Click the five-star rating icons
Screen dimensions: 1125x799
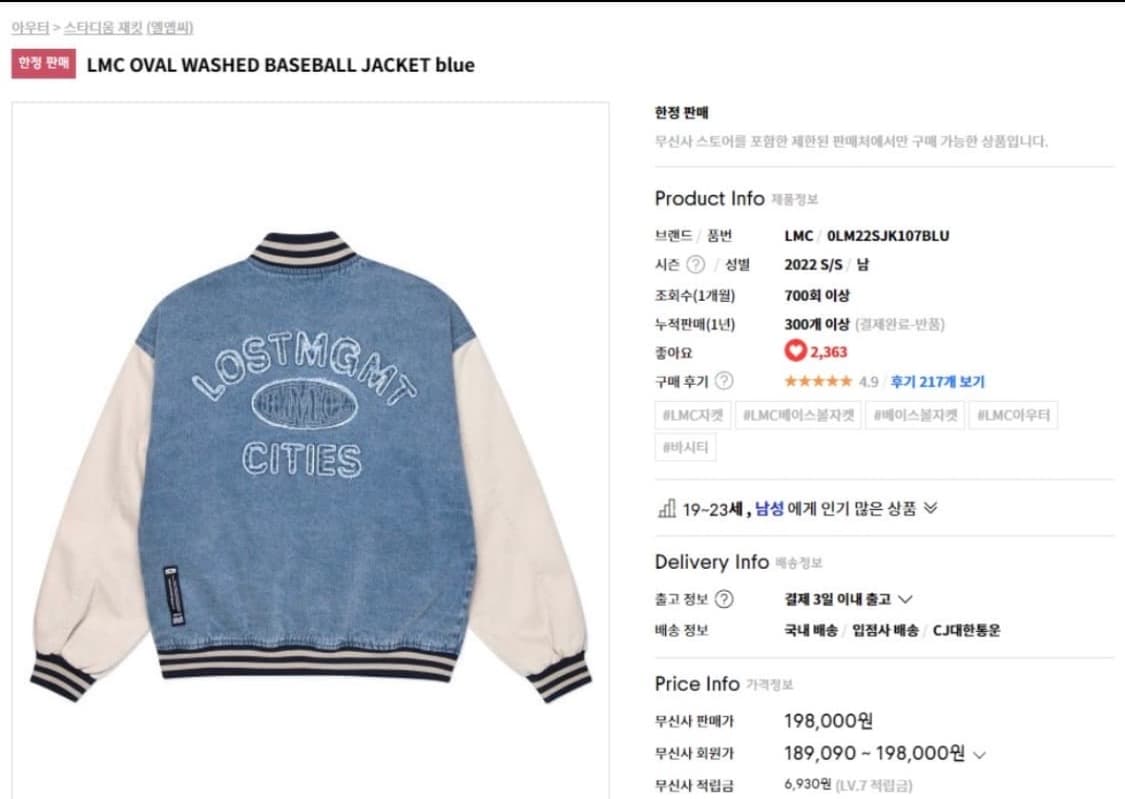pyautogui.click(x=818, y=381)
